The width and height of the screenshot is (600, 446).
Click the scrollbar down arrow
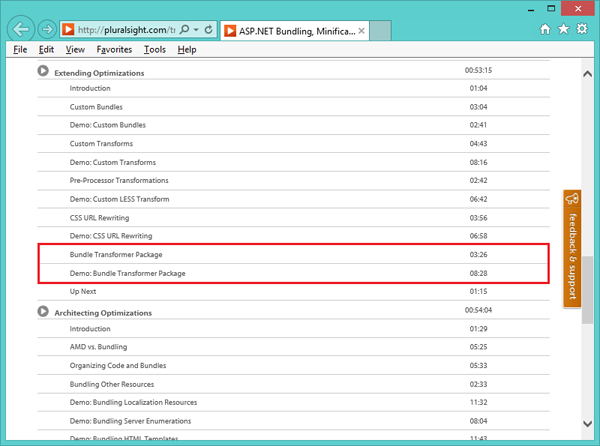pos(587,423)
